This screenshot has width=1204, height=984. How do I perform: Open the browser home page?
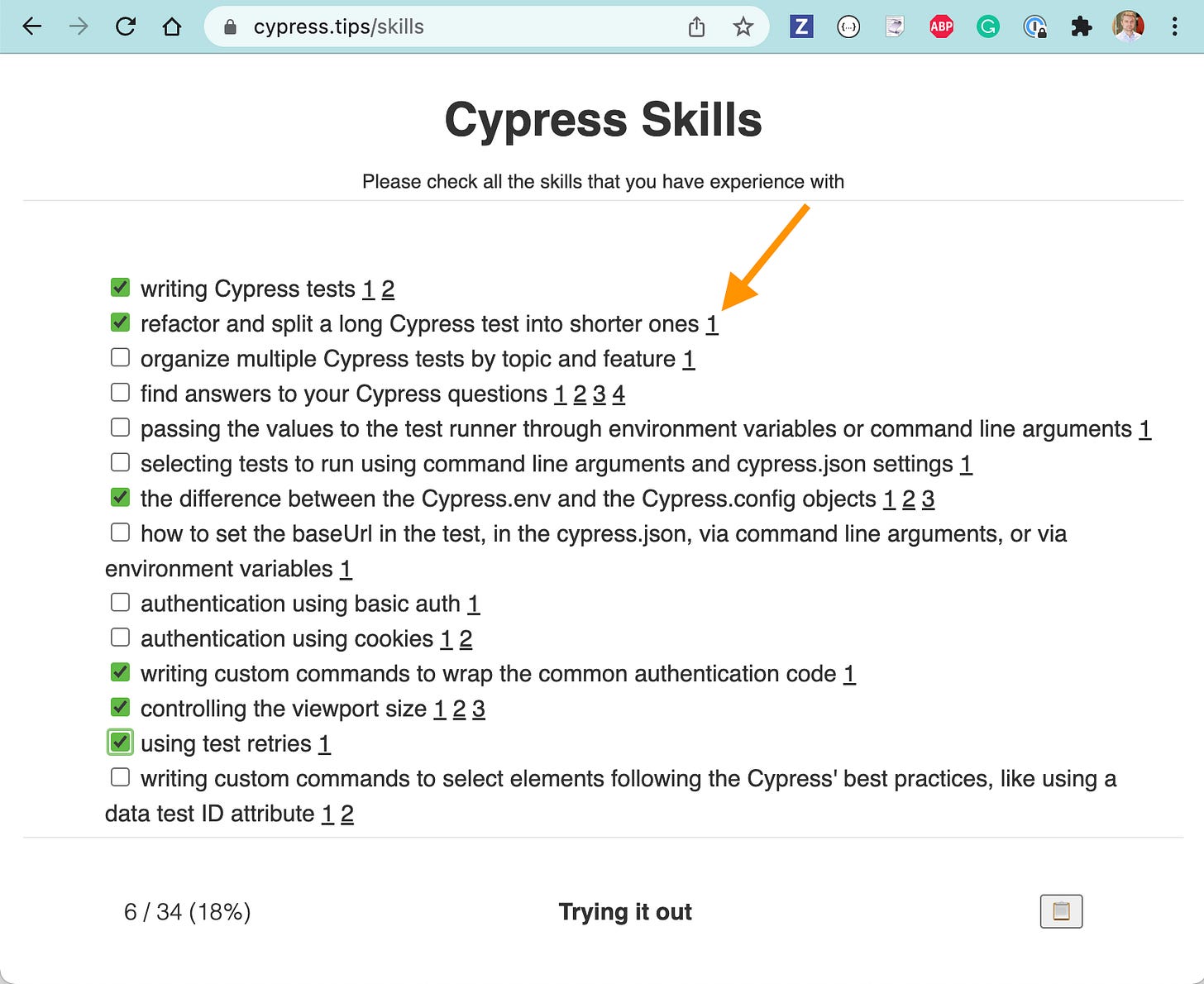(172, 26)
